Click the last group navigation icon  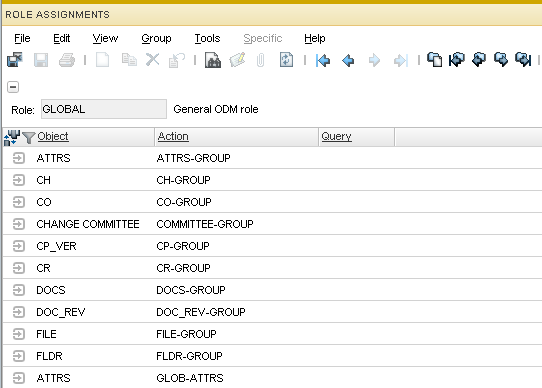coord(523,60)
